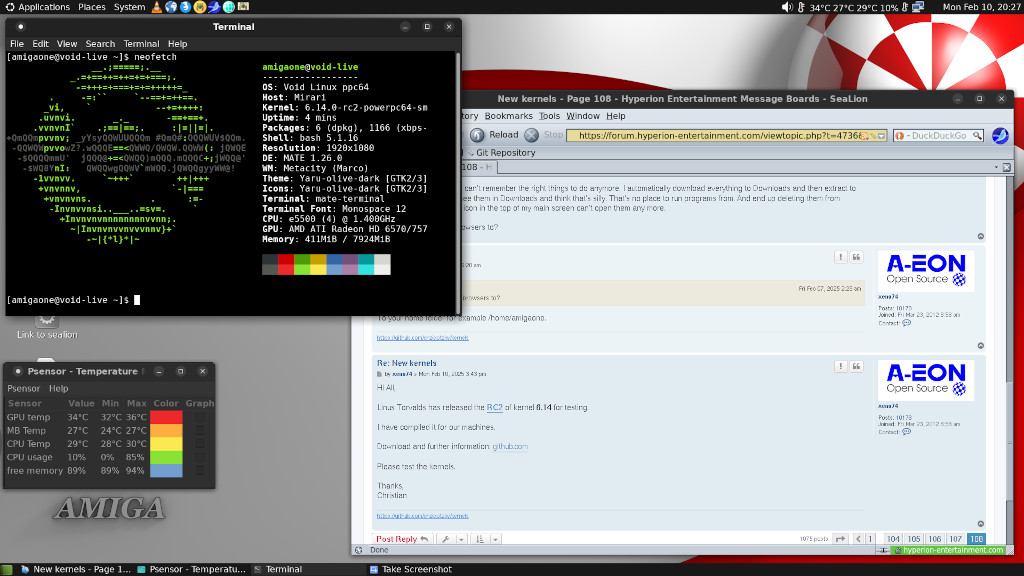Image resolution: width=1024 pixels, height=576 pixels.
Task: Click the report icon on the Re: New kernels post
Action: [x=840, y=366]
